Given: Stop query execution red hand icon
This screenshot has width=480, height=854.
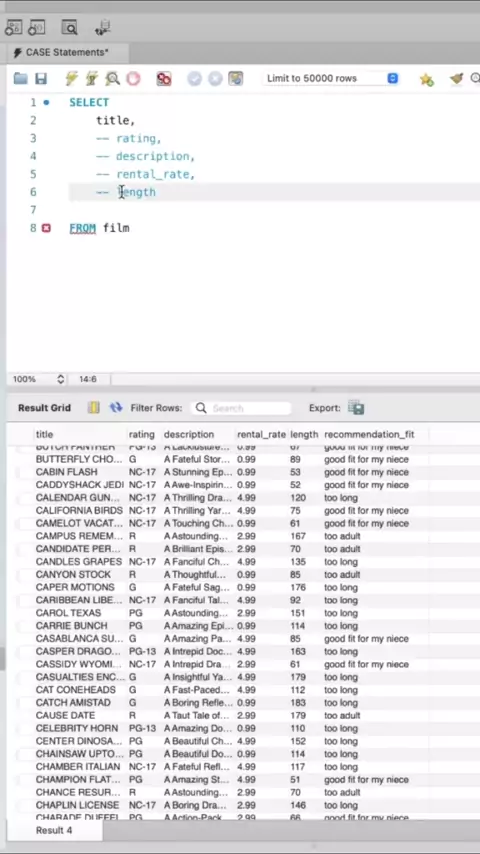Looking at the screenshot, I should 133,78.
